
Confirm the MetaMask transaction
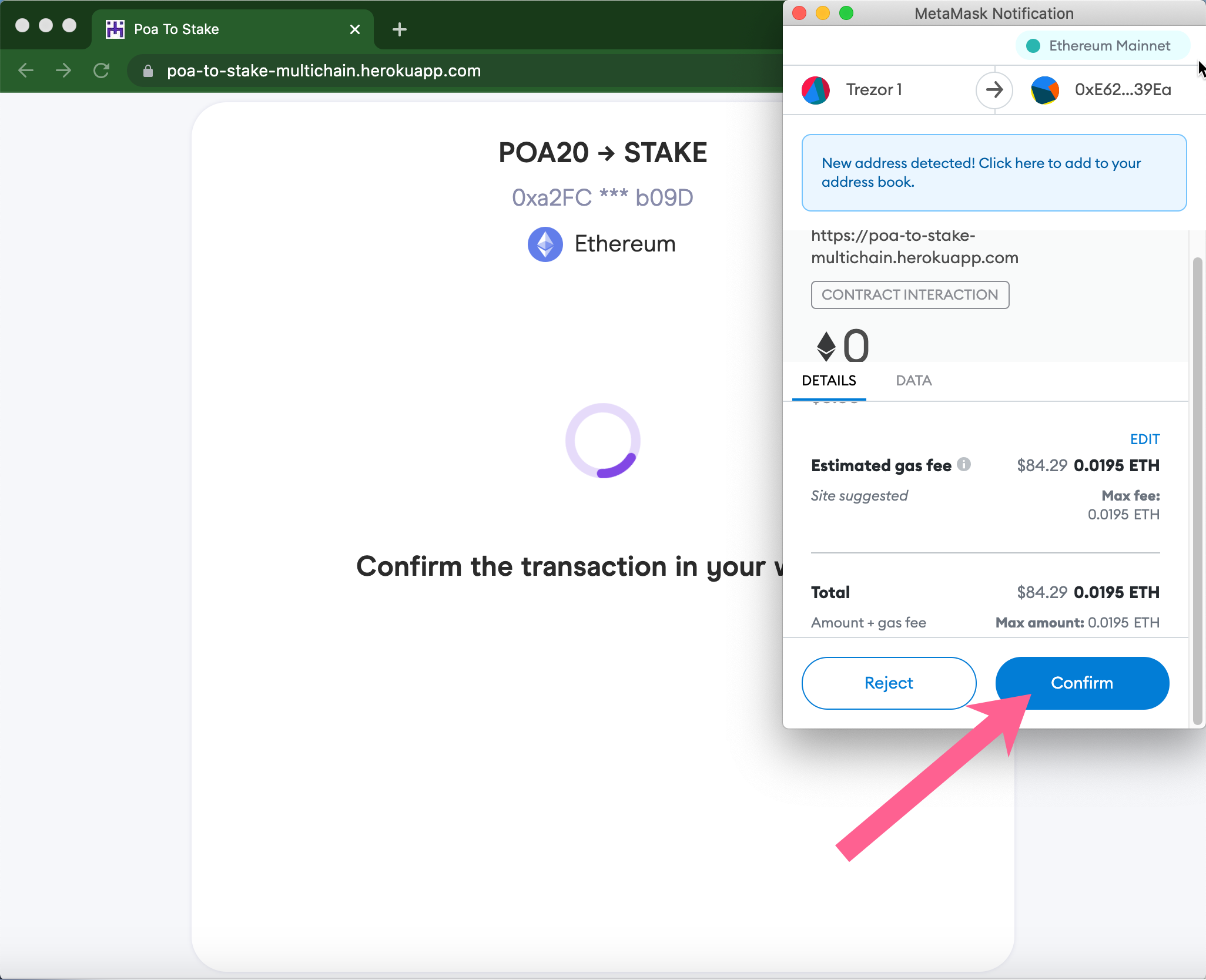point(1081,683)
